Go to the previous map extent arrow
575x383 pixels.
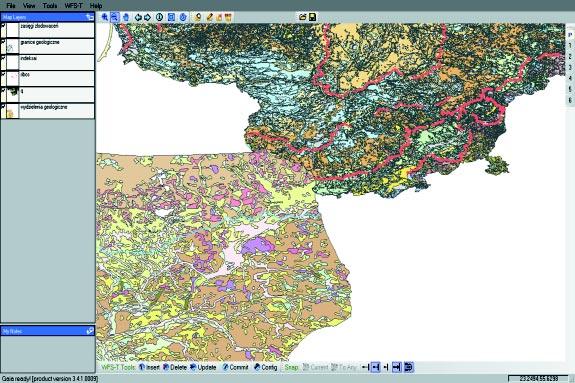coord(138,17)
